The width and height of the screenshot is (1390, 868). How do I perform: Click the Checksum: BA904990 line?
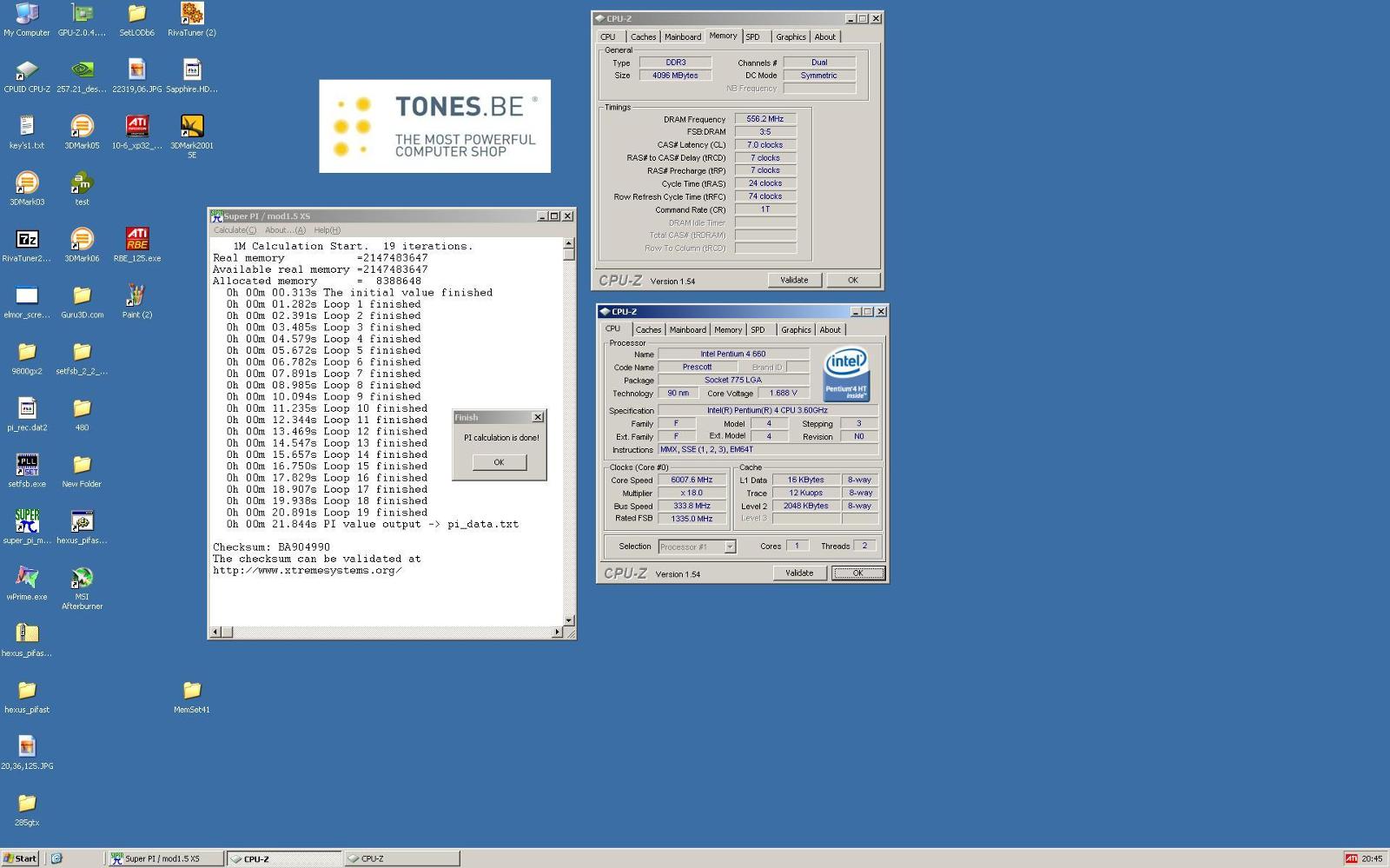pos(272,547)
